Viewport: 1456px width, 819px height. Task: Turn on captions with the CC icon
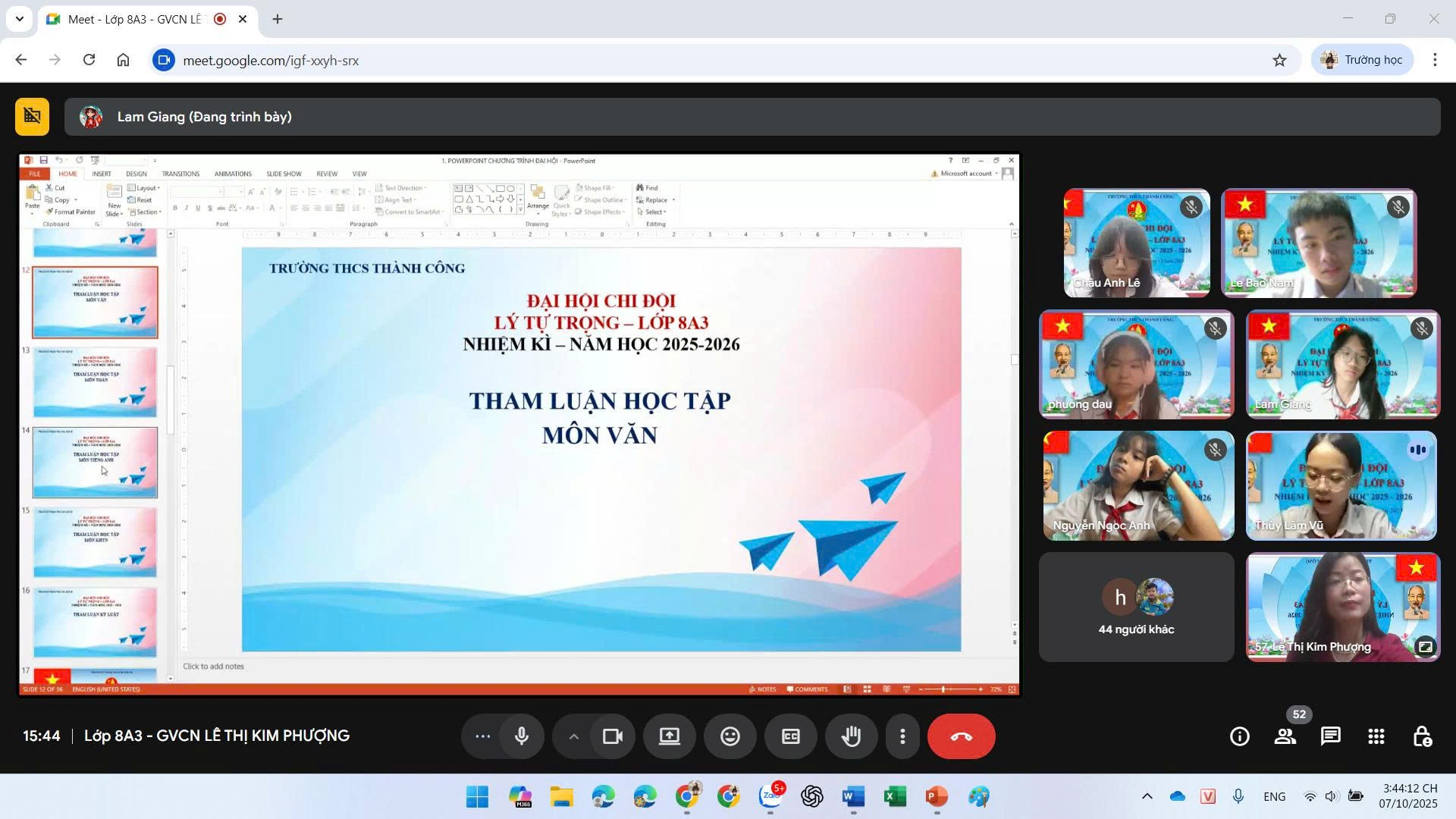pyautogui.click(x=790, y=736)
